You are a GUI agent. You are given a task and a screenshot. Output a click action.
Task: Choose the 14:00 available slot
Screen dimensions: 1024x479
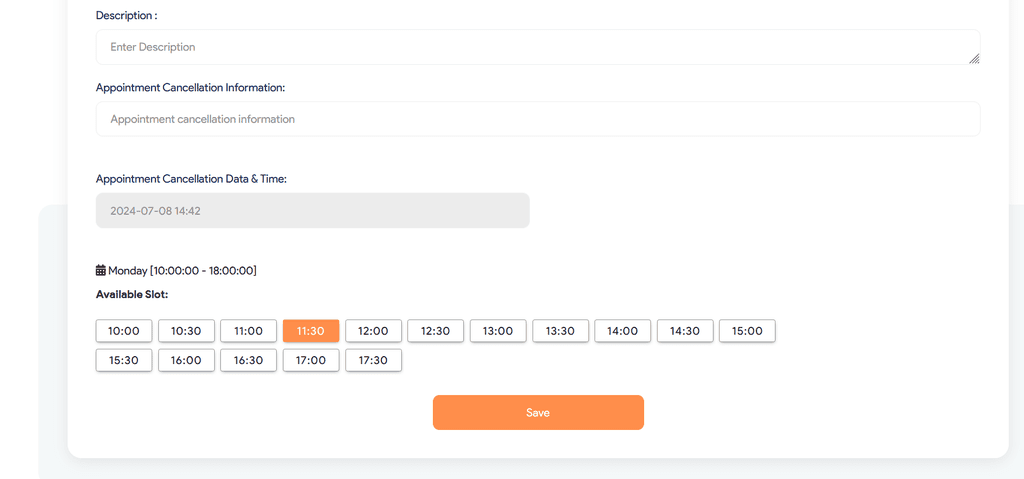coord(622,331)
